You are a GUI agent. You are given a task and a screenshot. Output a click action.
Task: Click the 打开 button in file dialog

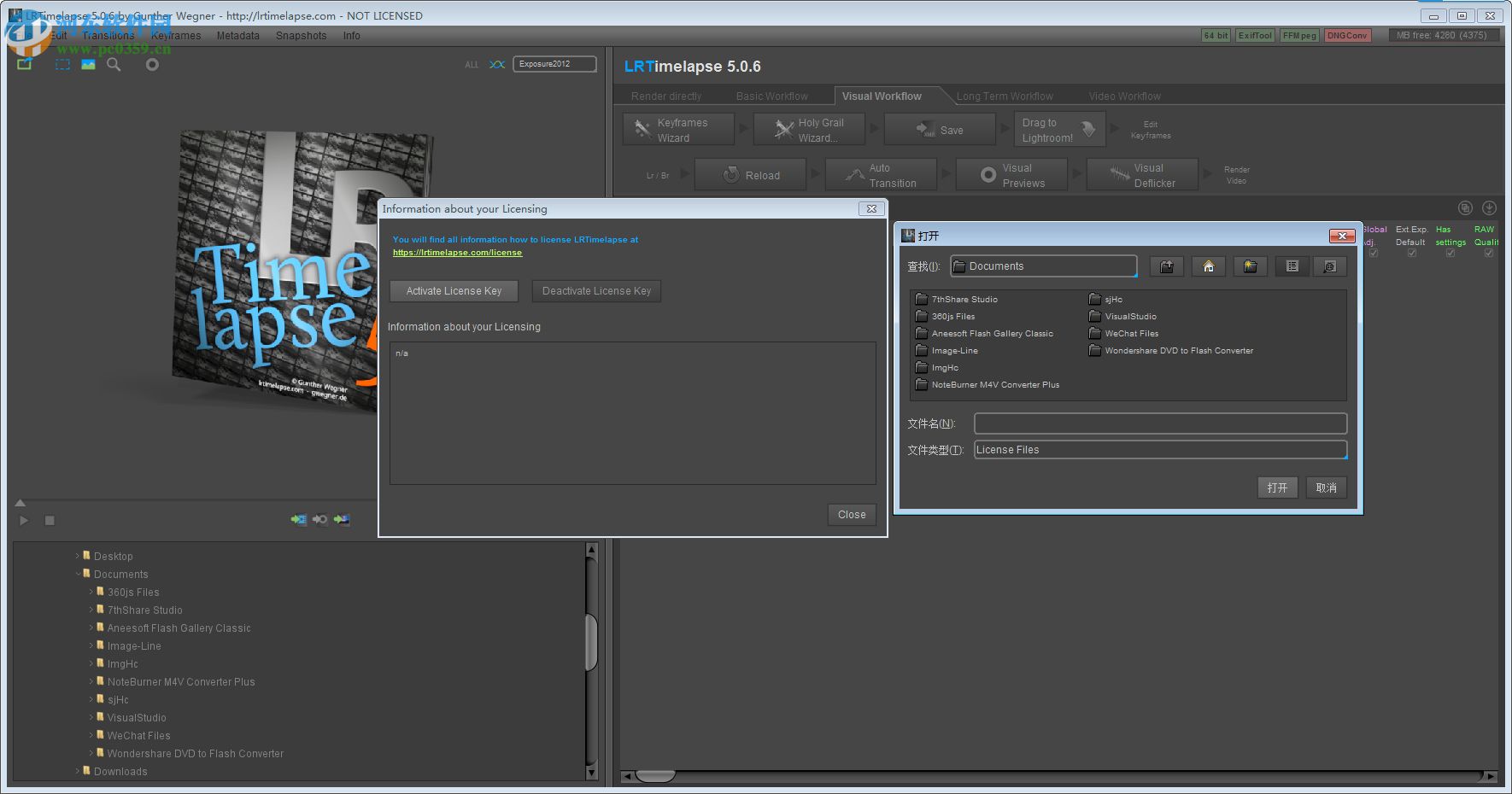pyautogui.click(x=1277, y=487)
